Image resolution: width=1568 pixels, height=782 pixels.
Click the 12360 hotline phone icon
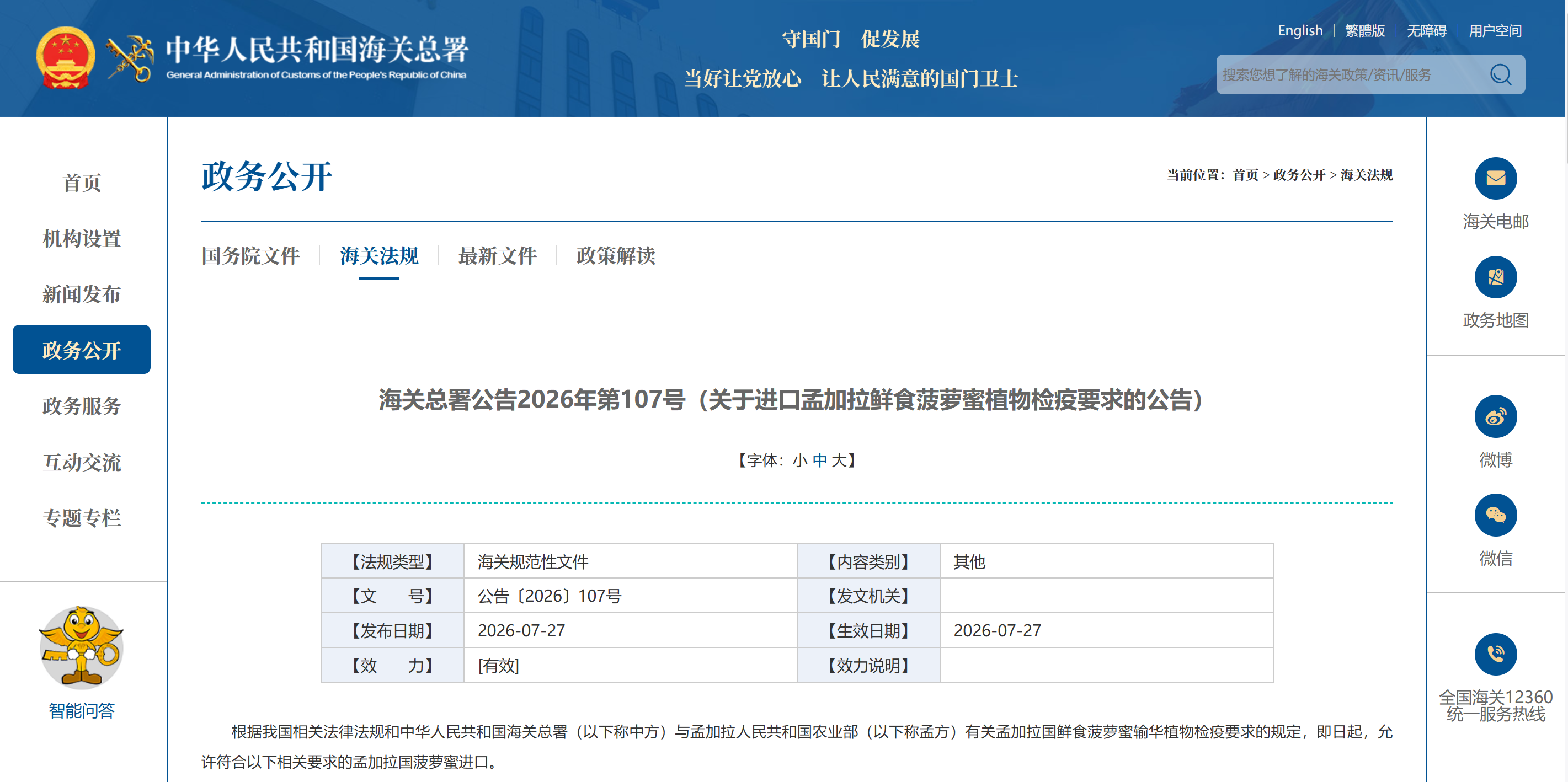coord(1496,654)
